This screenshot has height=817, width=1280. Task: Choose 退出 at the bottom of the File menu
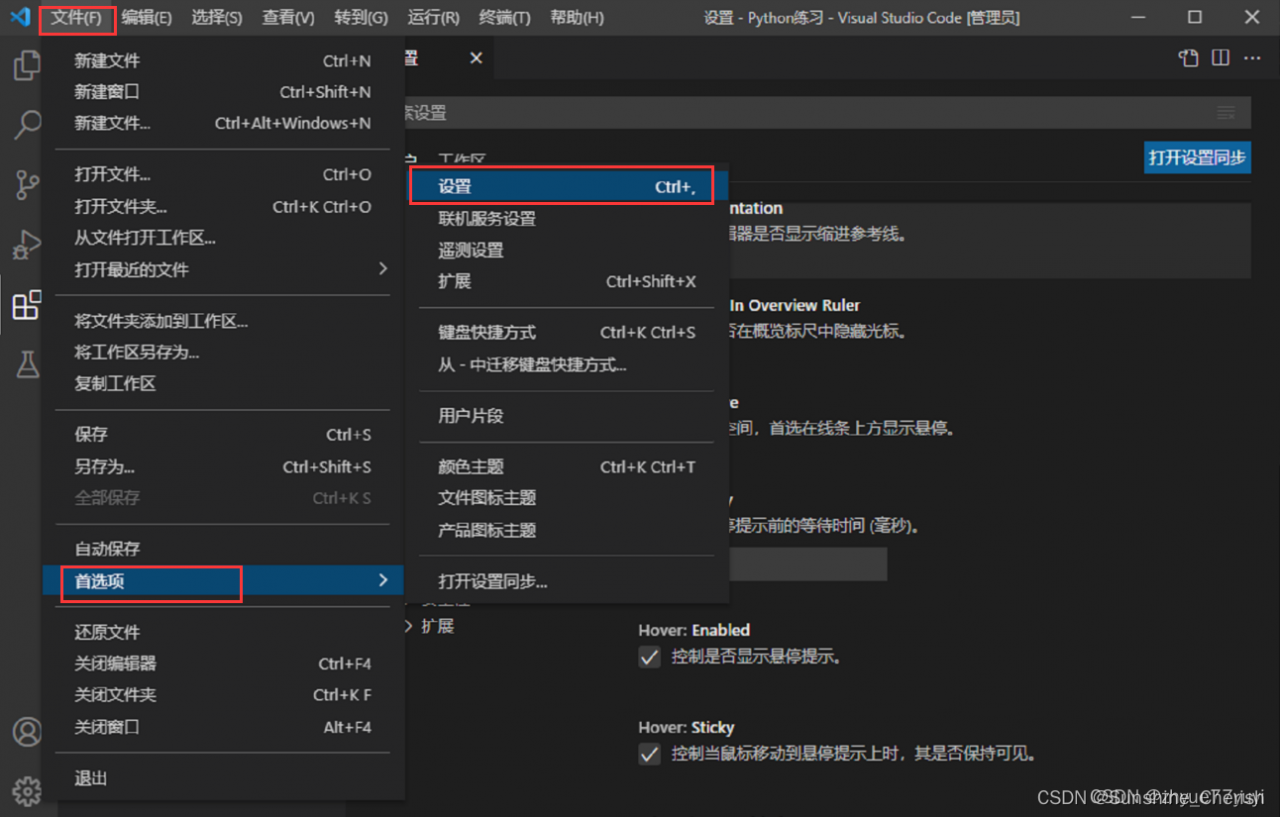[x=223, y=778]
